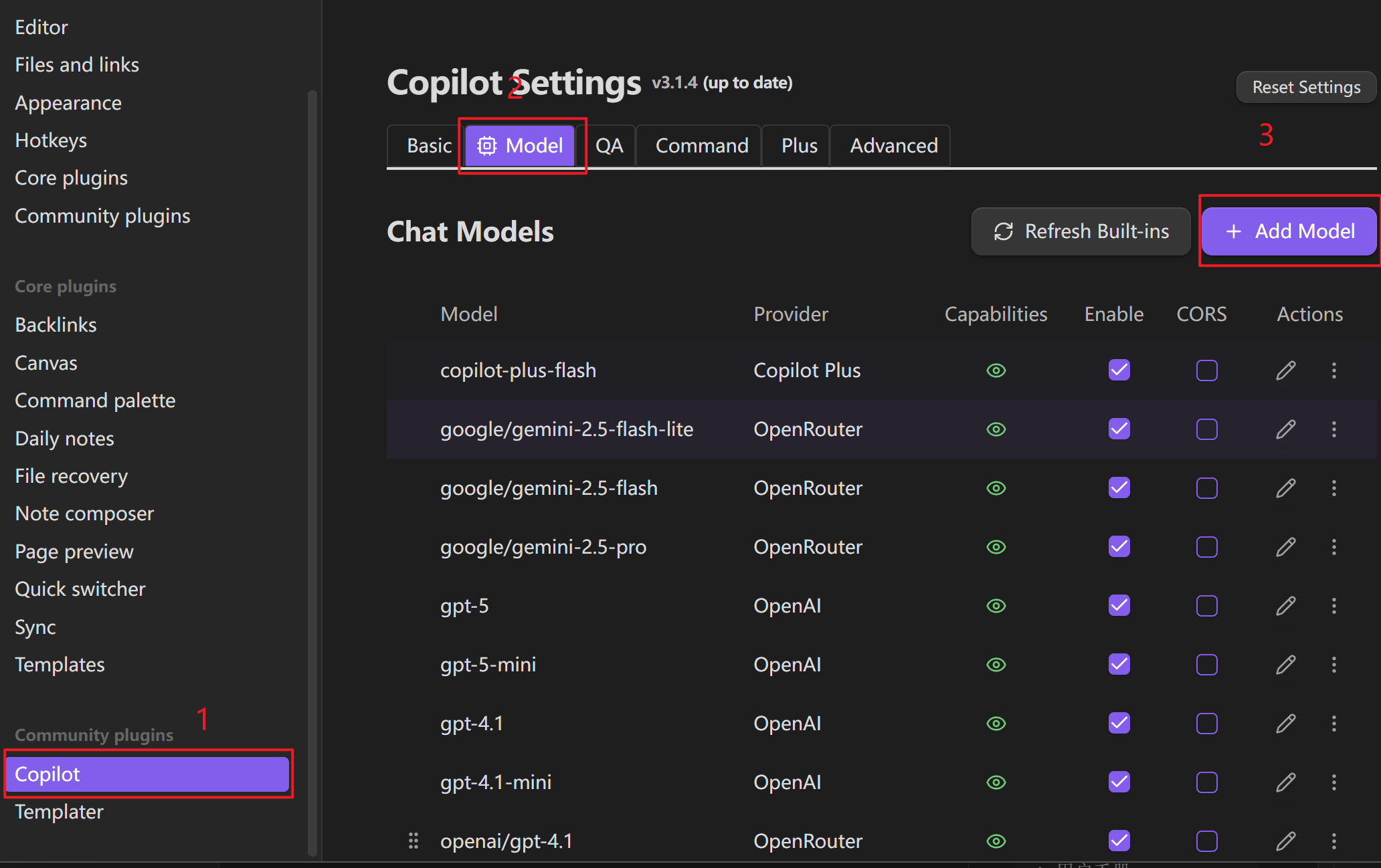
Task: Enable CORS for google/gemini-2.5-flash-lite
Action: [x=1206, y=429]
